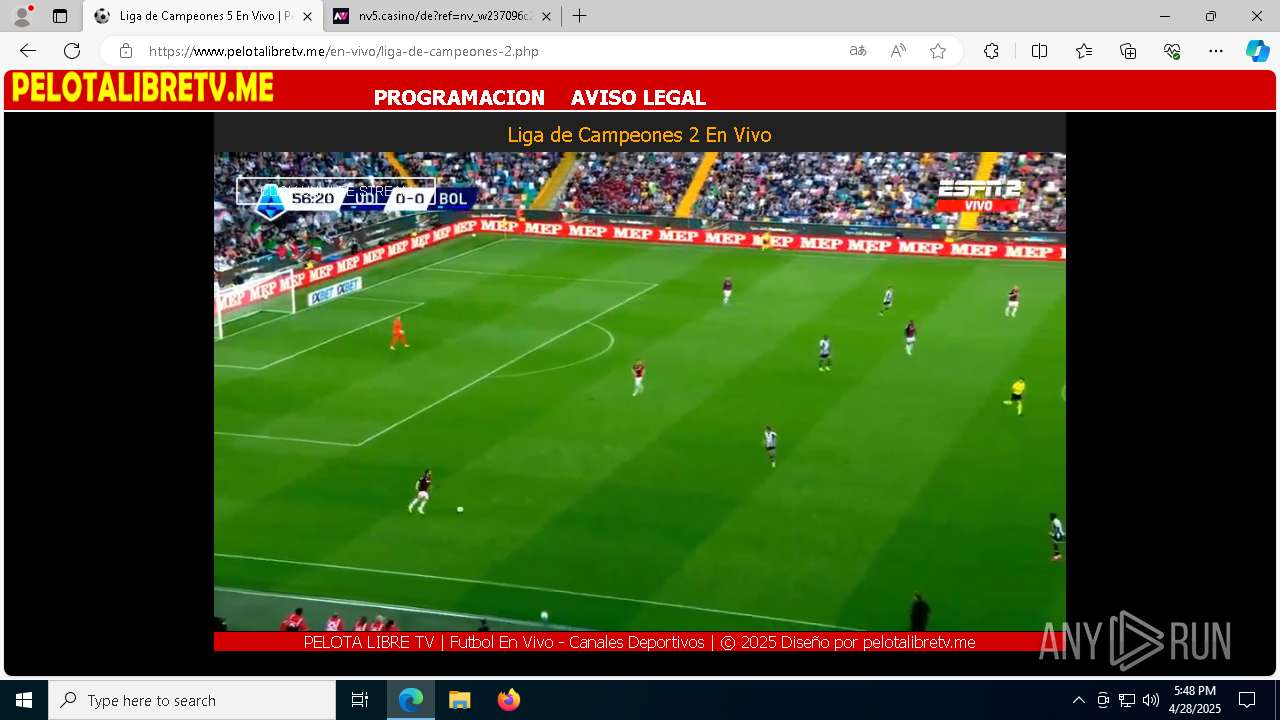
Task: Open the browser profile icon
Action: pos(22,16)
